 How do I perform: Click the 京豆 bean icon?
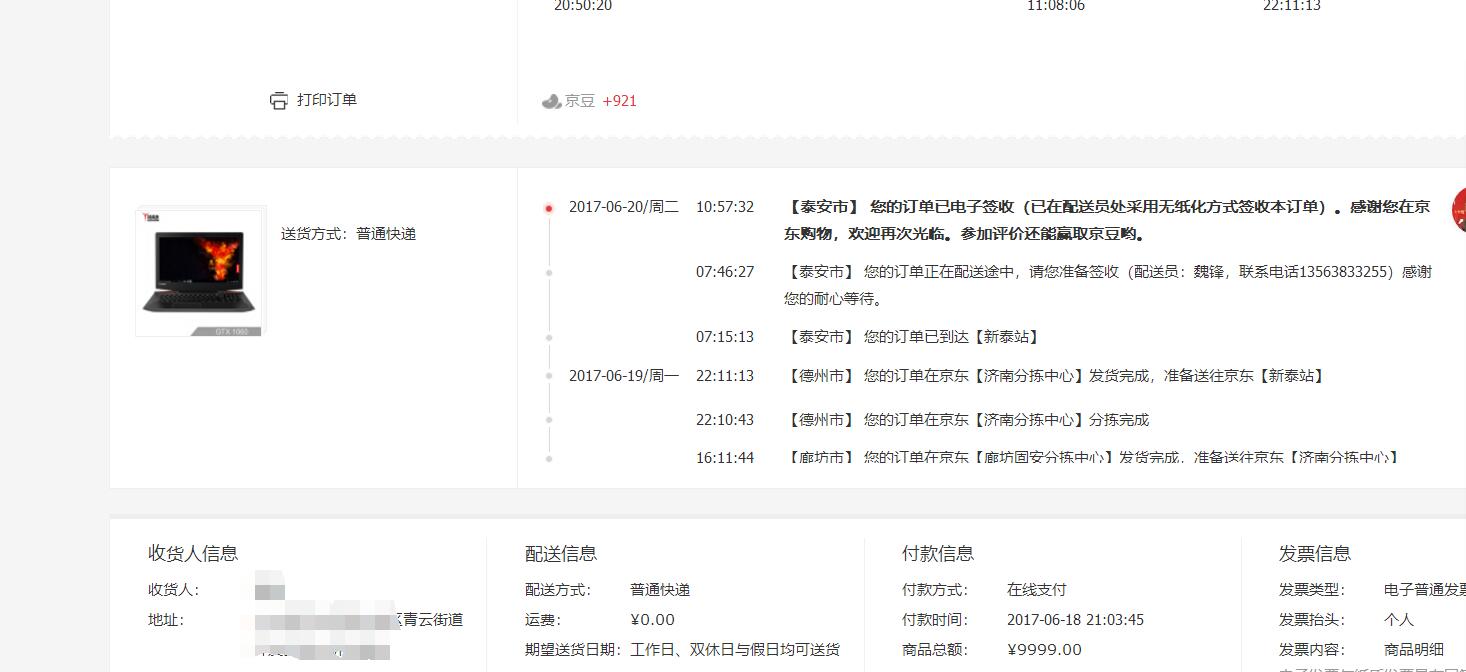point(551,101)
